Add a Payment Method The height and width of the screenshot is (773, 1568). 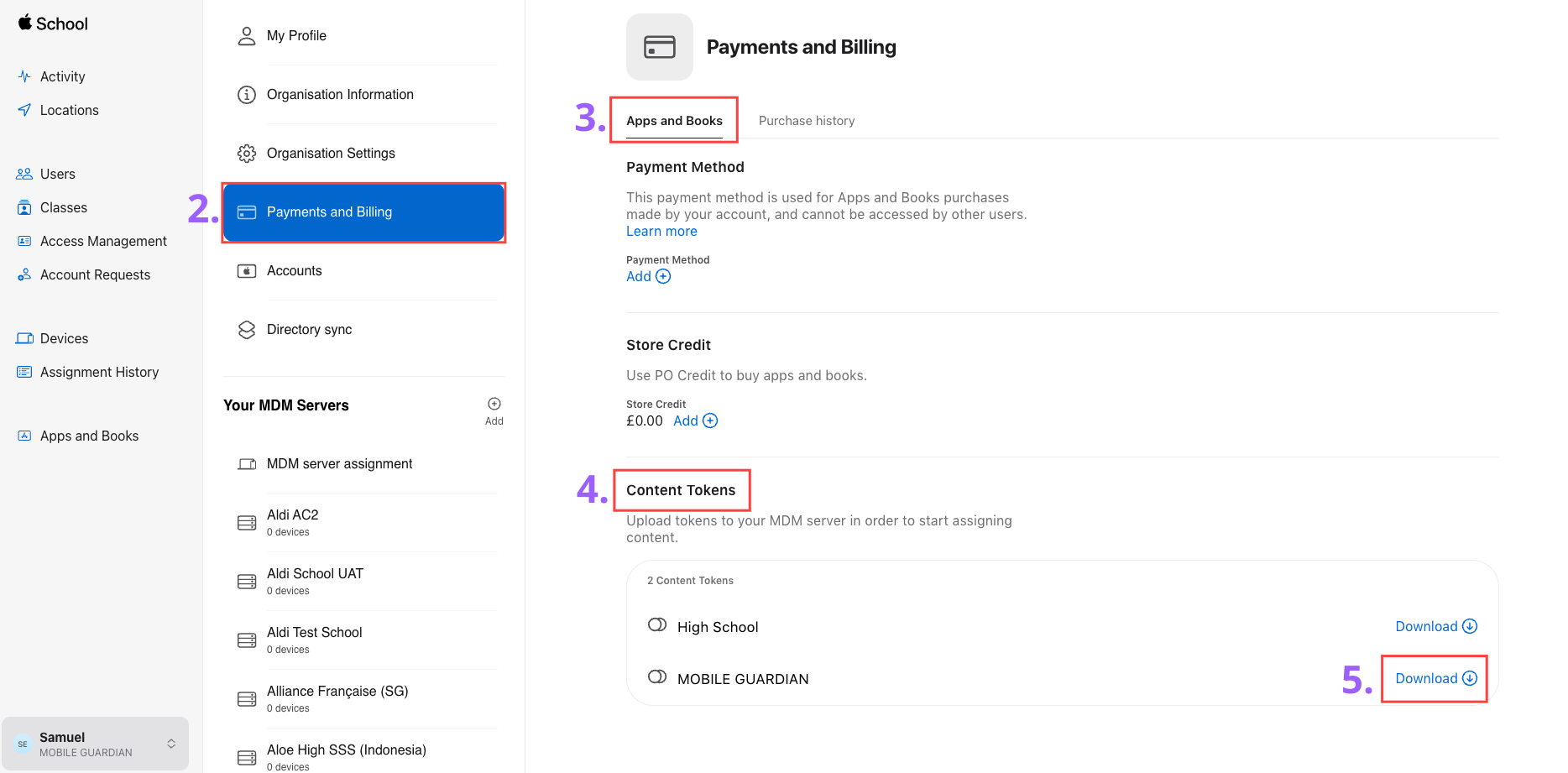pyautogui.click(x=648, y=276)
